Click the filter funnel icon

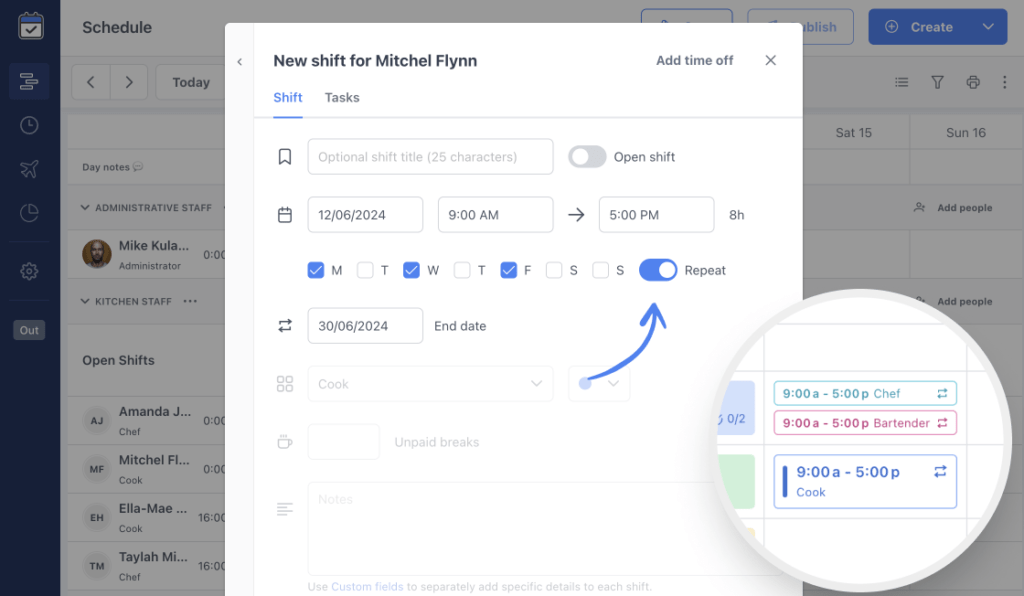pyautogui.click(x=937, y=82)
